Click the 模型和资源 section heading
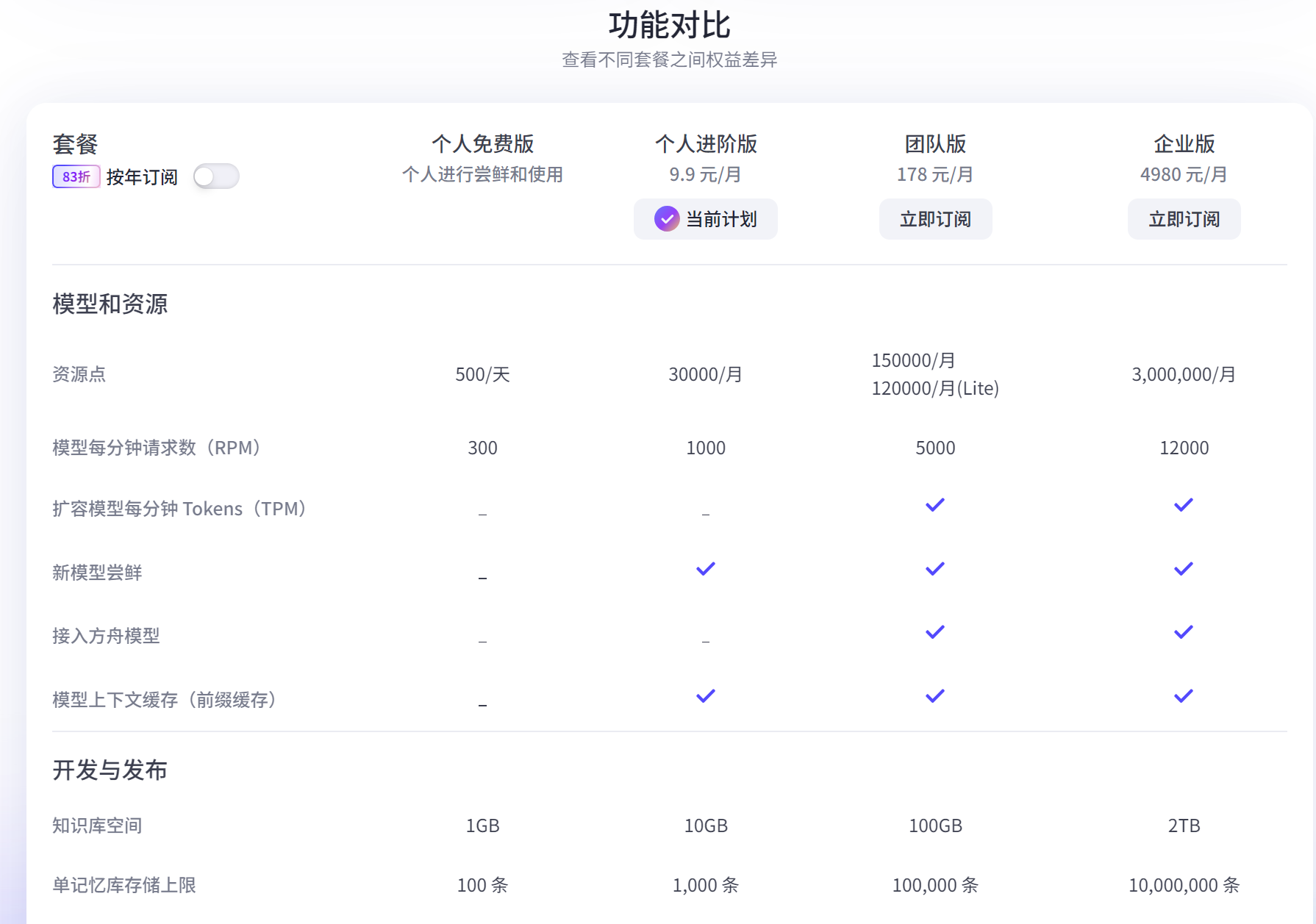The image size is (1316, 924). [110, 304]
